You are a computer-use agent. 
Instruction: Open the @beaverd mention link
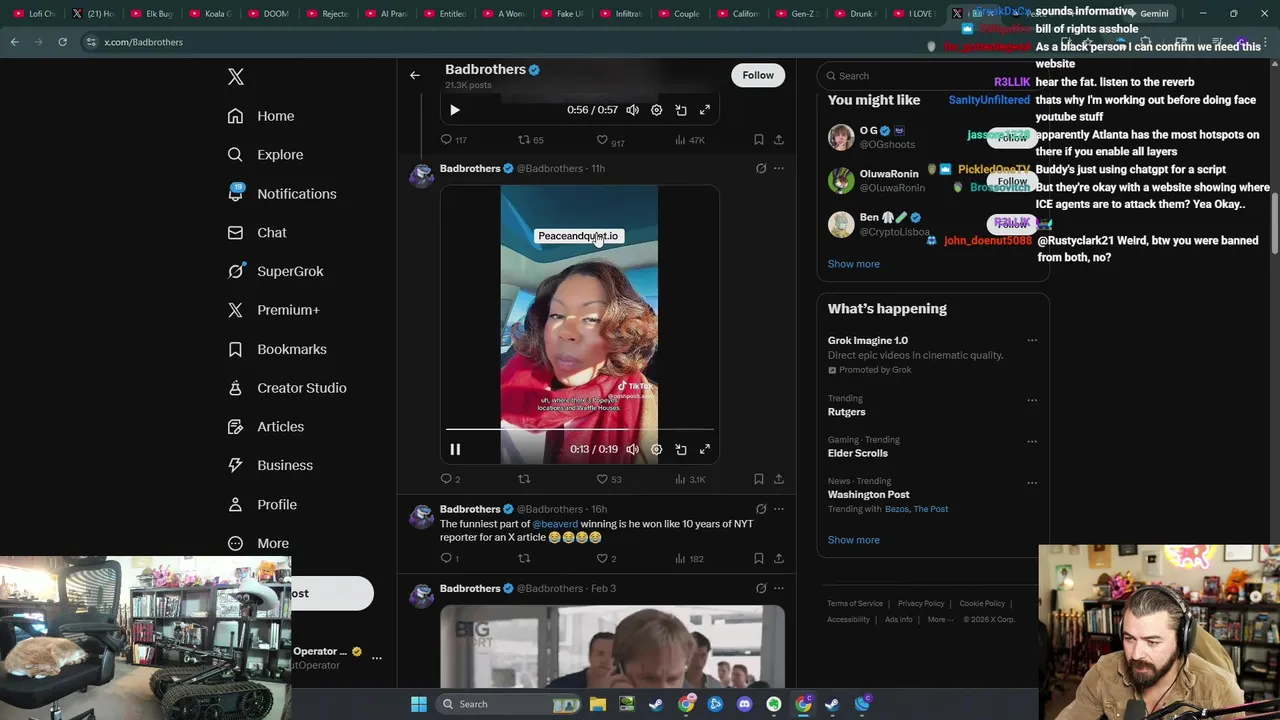click(555, 524)
